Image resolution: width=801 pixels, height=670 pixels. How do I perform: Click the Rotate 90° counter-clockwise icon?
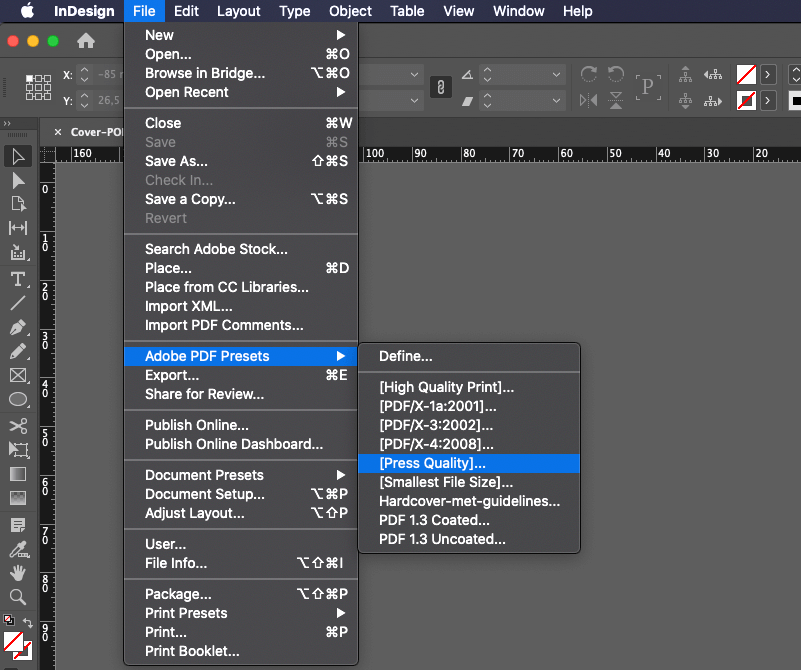(x=616, y=75)
